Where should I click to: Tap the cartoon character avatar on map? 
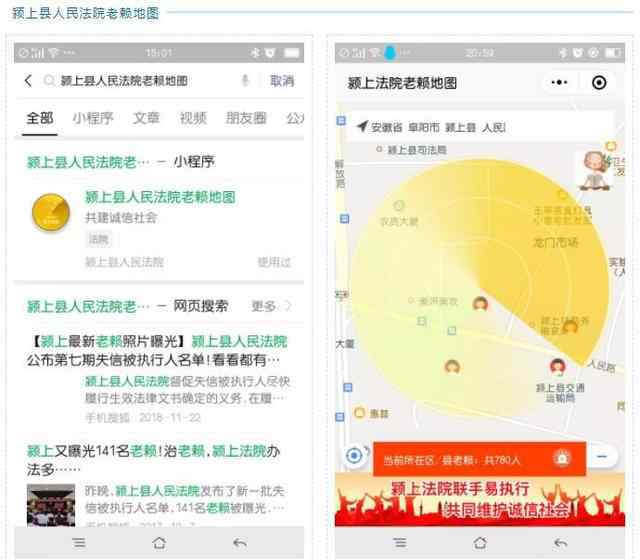(x=596, y=171)
